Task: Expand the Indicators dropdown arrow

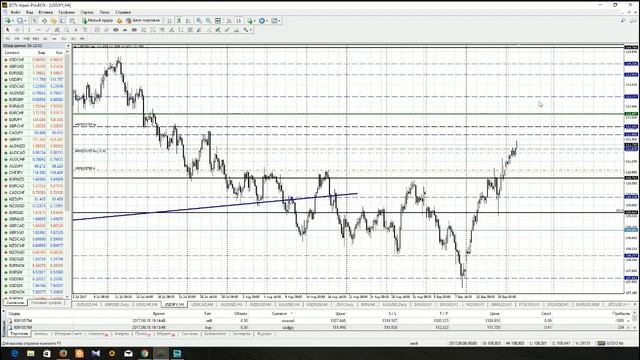Action: point(255,20)
